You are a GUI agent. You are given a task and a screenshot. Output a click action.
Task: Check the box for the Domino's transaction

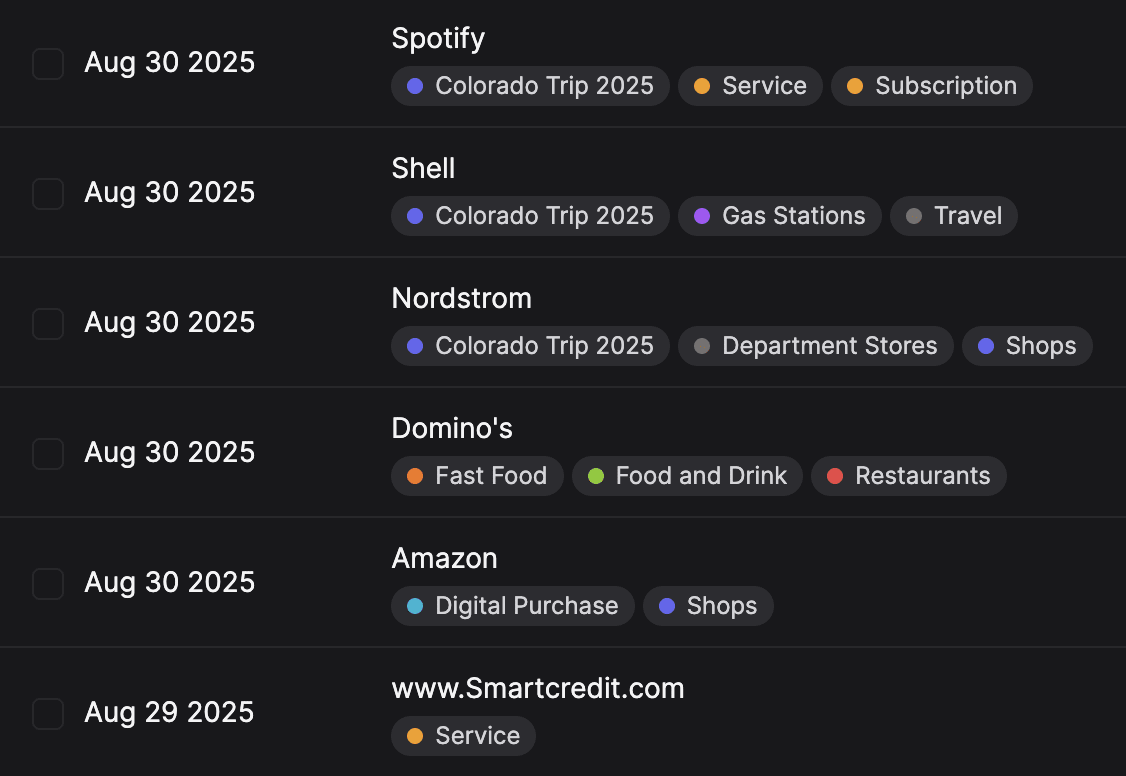(x=47, y=453)
